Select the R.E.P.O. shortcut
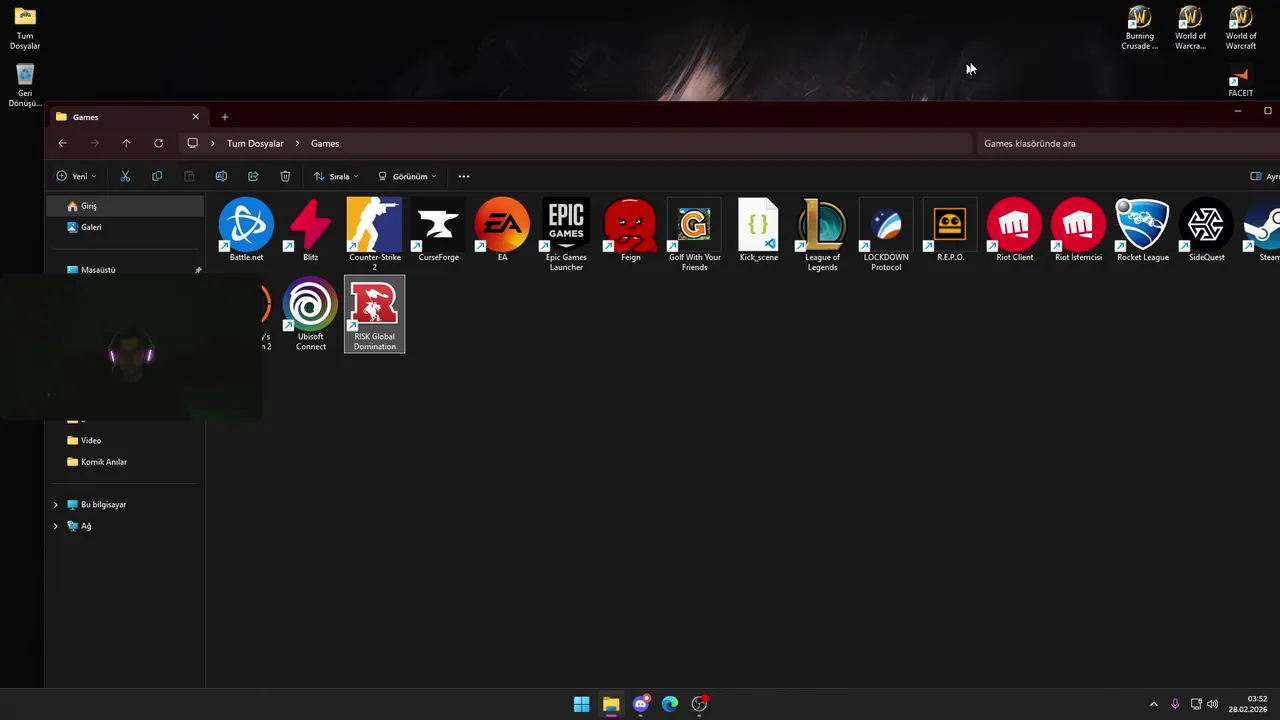This screenshot has height=720, width=1280. [x=950, y=231]
